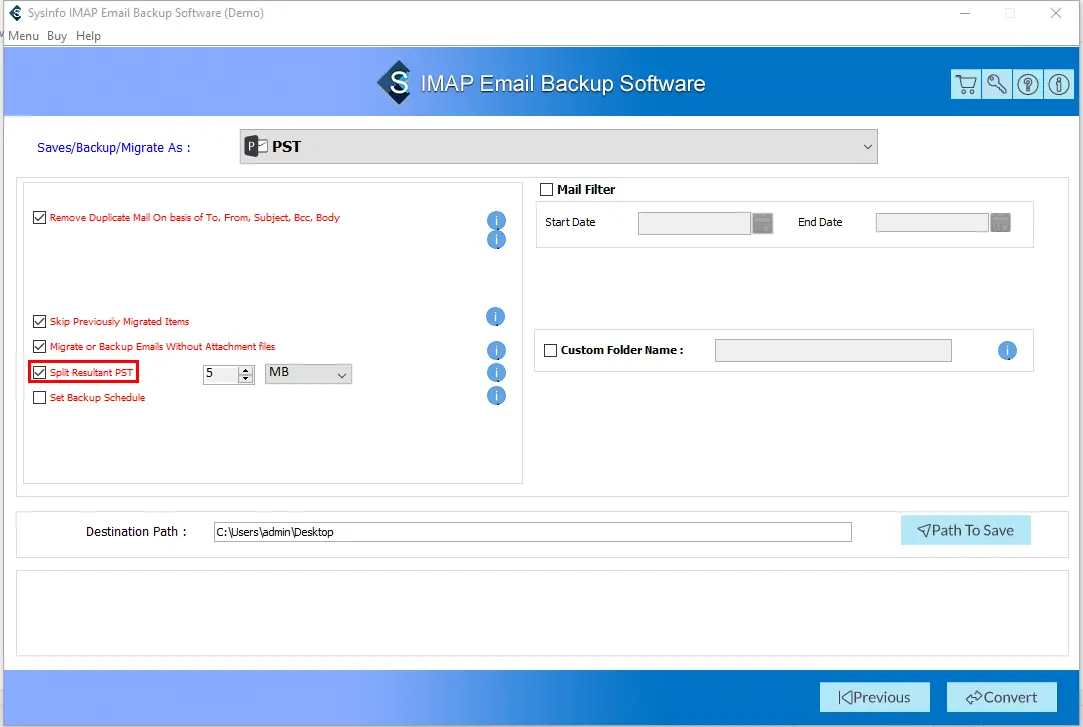The width and height of the screenshot is (1083, 727).
Task: Open the about info icon in header
Action: [x=1058, y=85]
